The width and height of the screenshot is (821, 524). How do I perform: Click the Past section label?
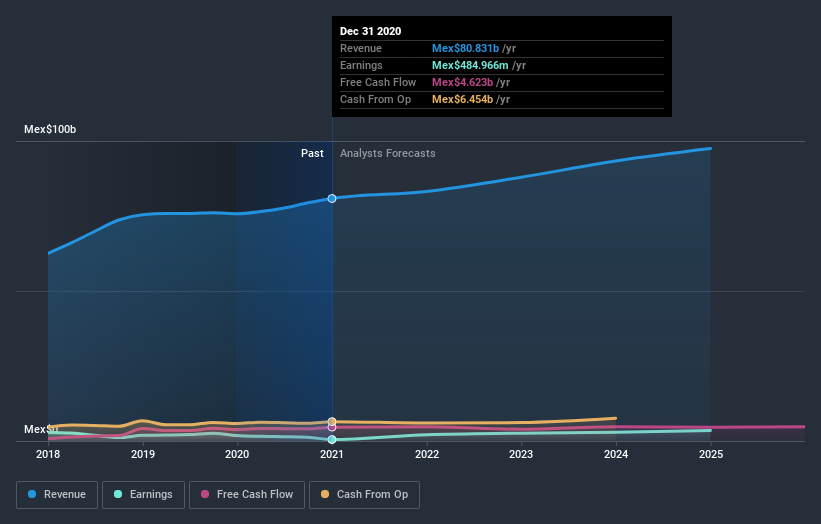tap(312, 153)
